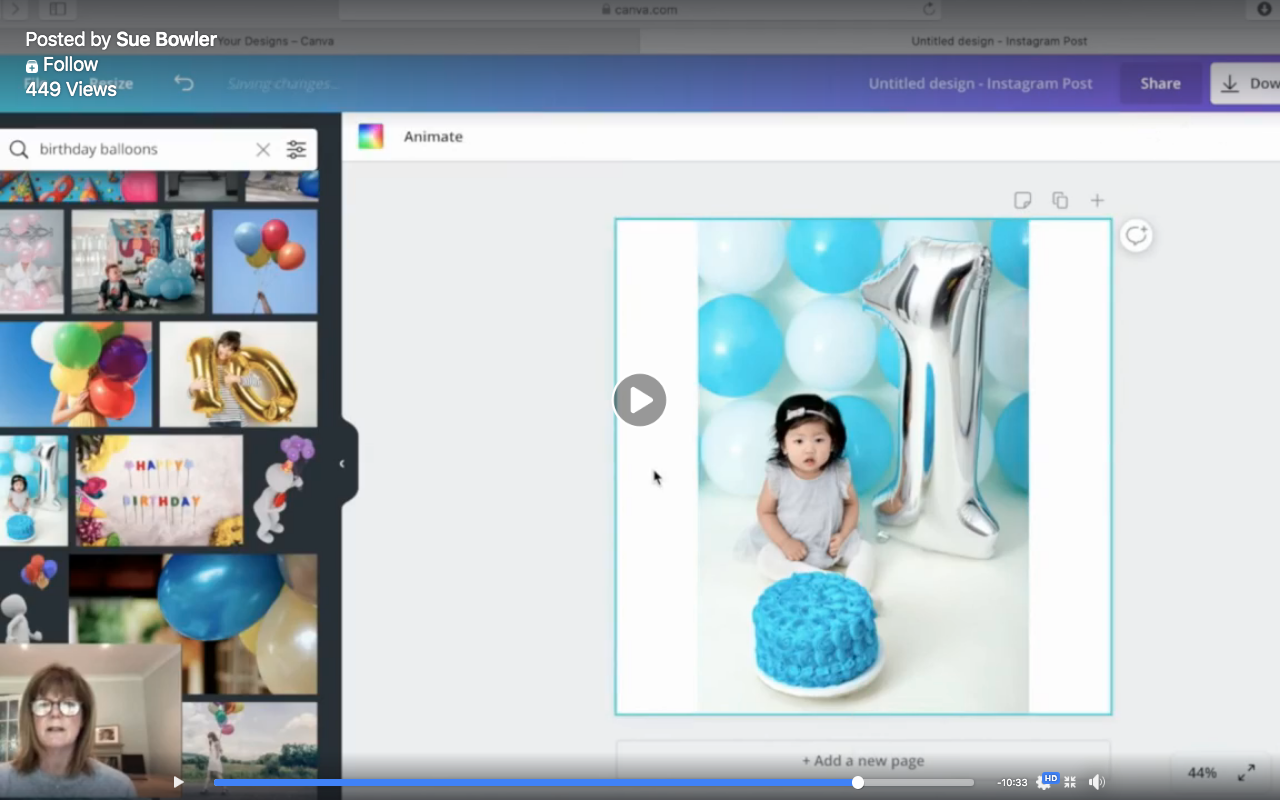Seek using the video progress bar handle

(x=858, y=782)
